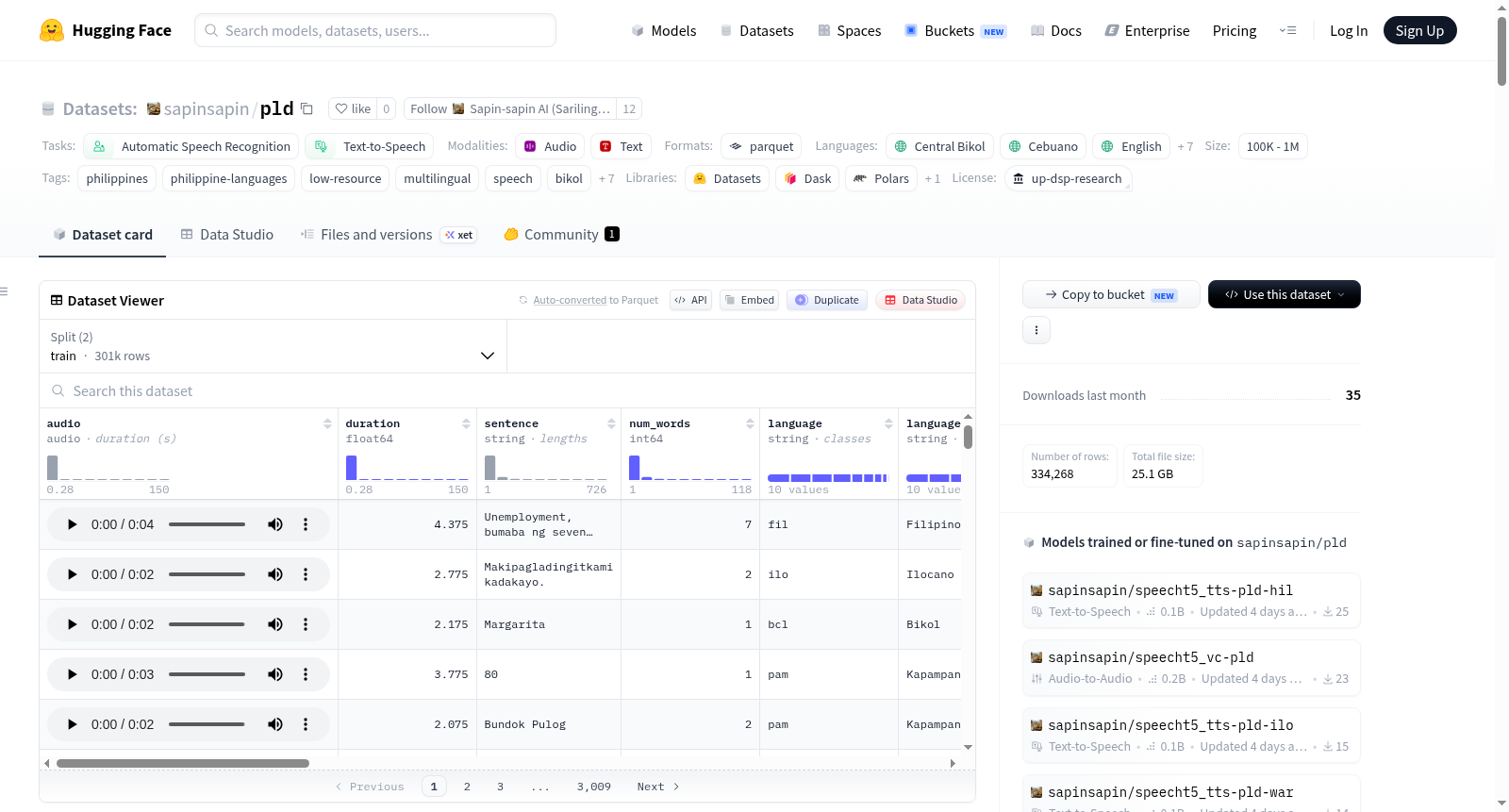Click the Duplicate dataset button
The image size is (1509, 812).
[x=827, y=300]
